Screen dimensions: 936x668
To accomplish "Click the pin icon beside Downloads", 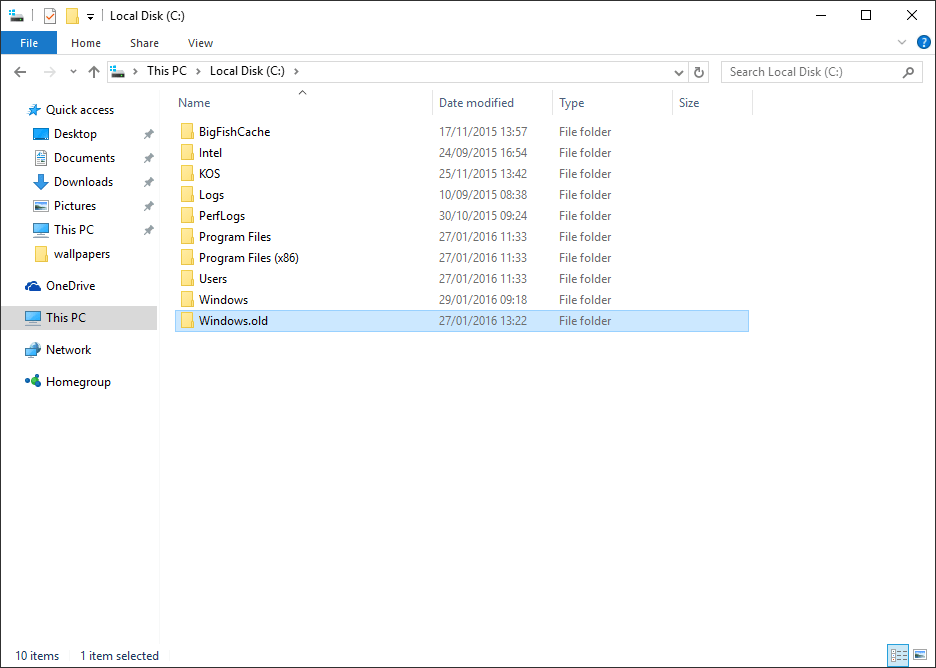I will pos(149,182).
